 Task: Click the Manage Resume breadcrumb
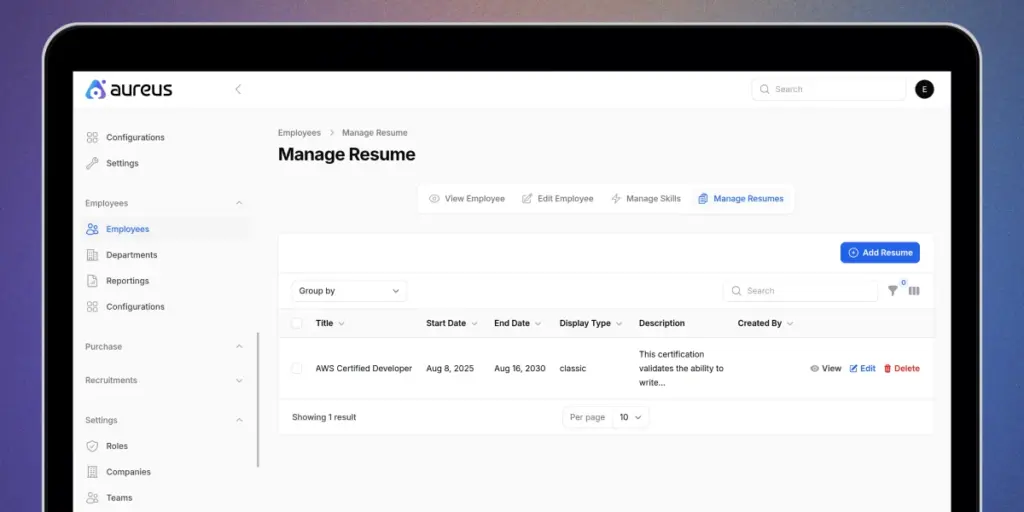pyautogui.click(x=375, y=133)
